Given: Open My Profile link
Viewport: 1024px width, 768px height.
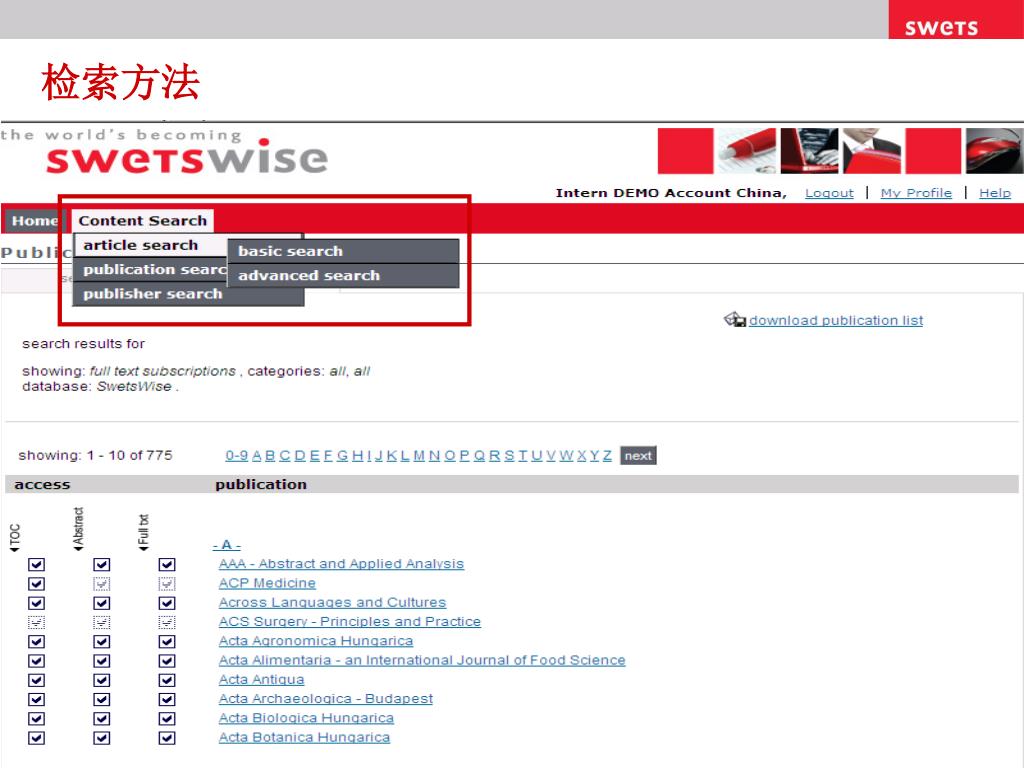Looking at the screenshot, I should tap(916, 193).
